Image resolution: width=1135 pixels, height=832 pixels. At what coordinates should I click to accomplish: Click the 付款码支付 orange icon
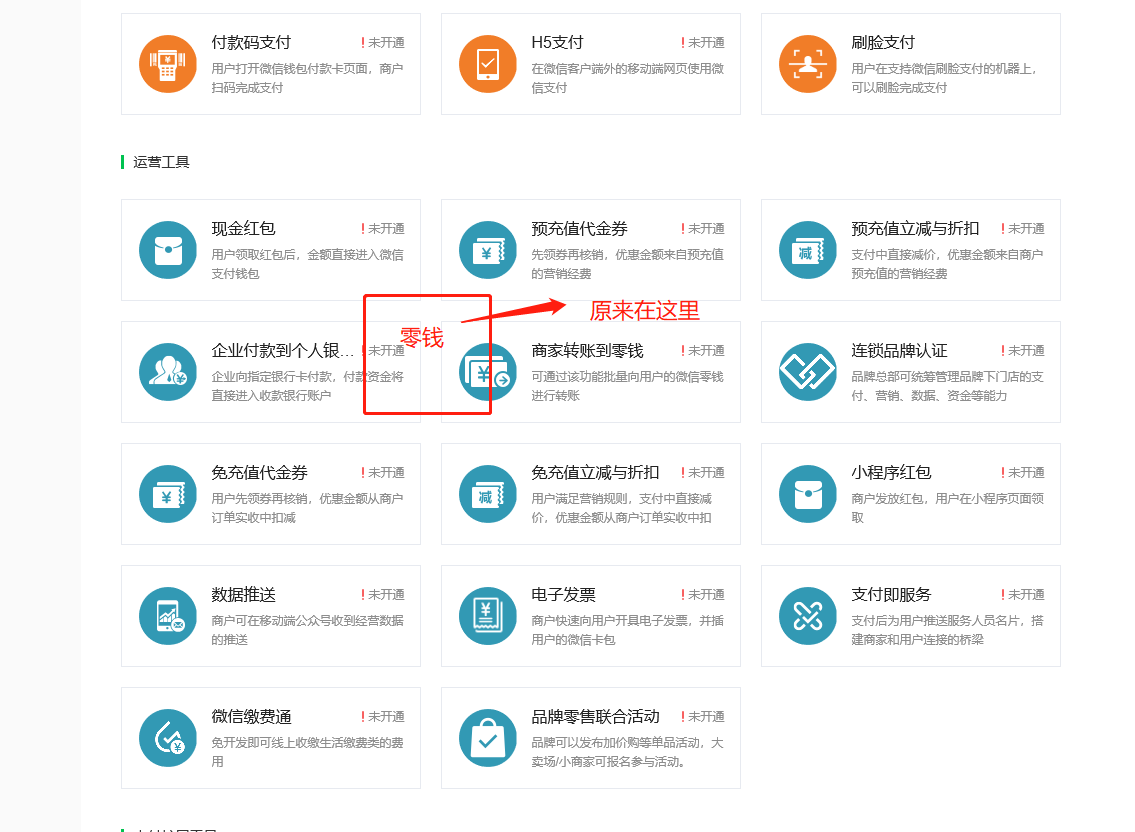pyautogui.click(x=168, y=64)
